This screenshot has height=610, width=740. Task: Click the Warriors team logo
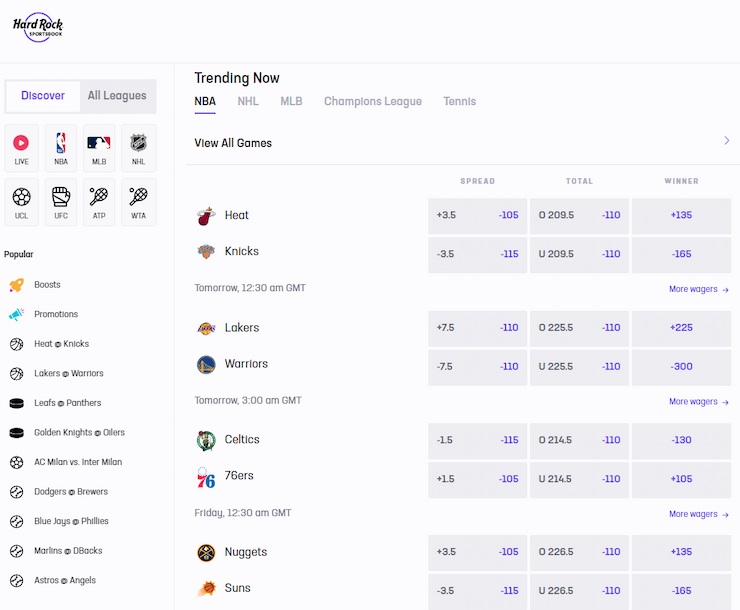coord(206,365)
